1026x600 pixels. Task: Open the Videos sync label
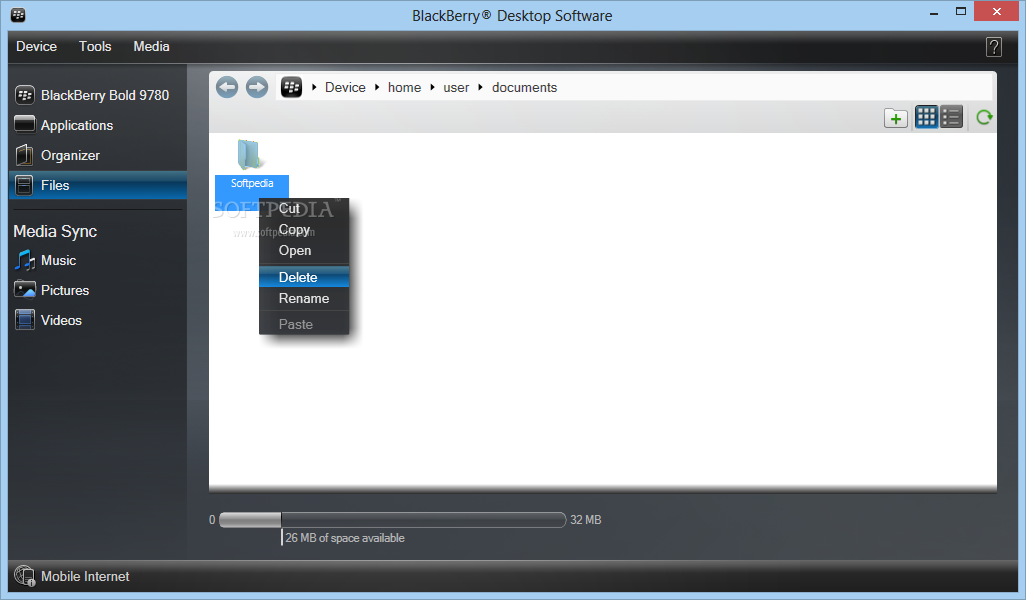pyautogui.click(x=61, y=321)
